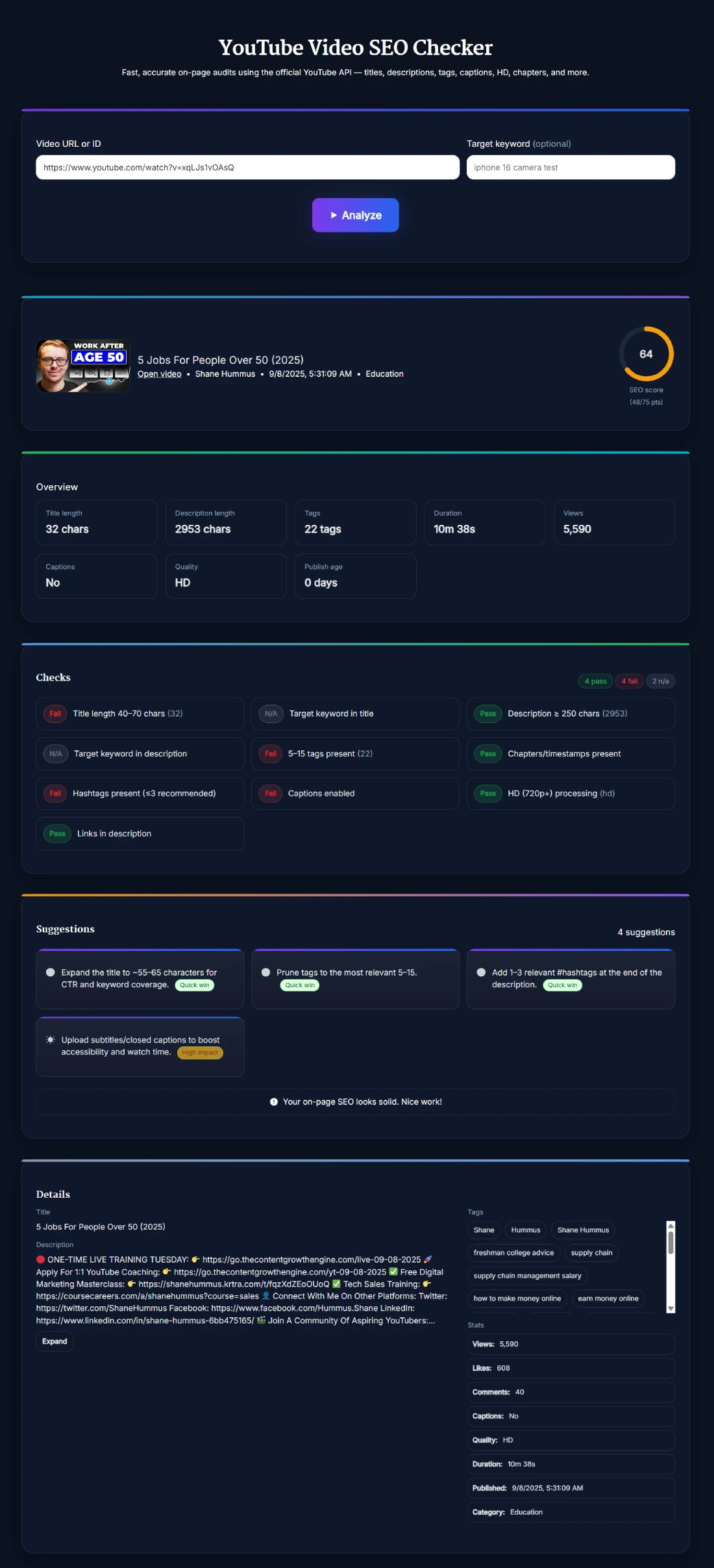Focus the Target keyword input box
714x1568 pixels.
coord(570,168)
